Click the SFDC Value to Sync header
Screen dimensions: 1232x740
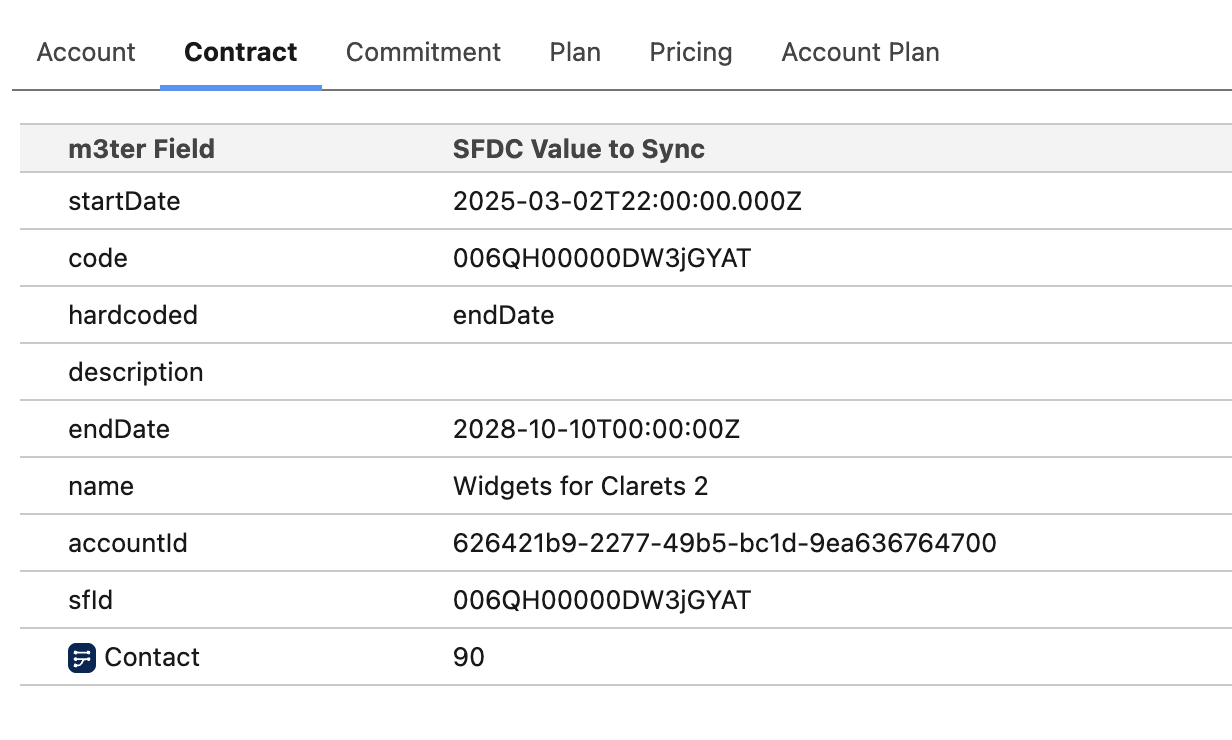(x=579, y=149)
